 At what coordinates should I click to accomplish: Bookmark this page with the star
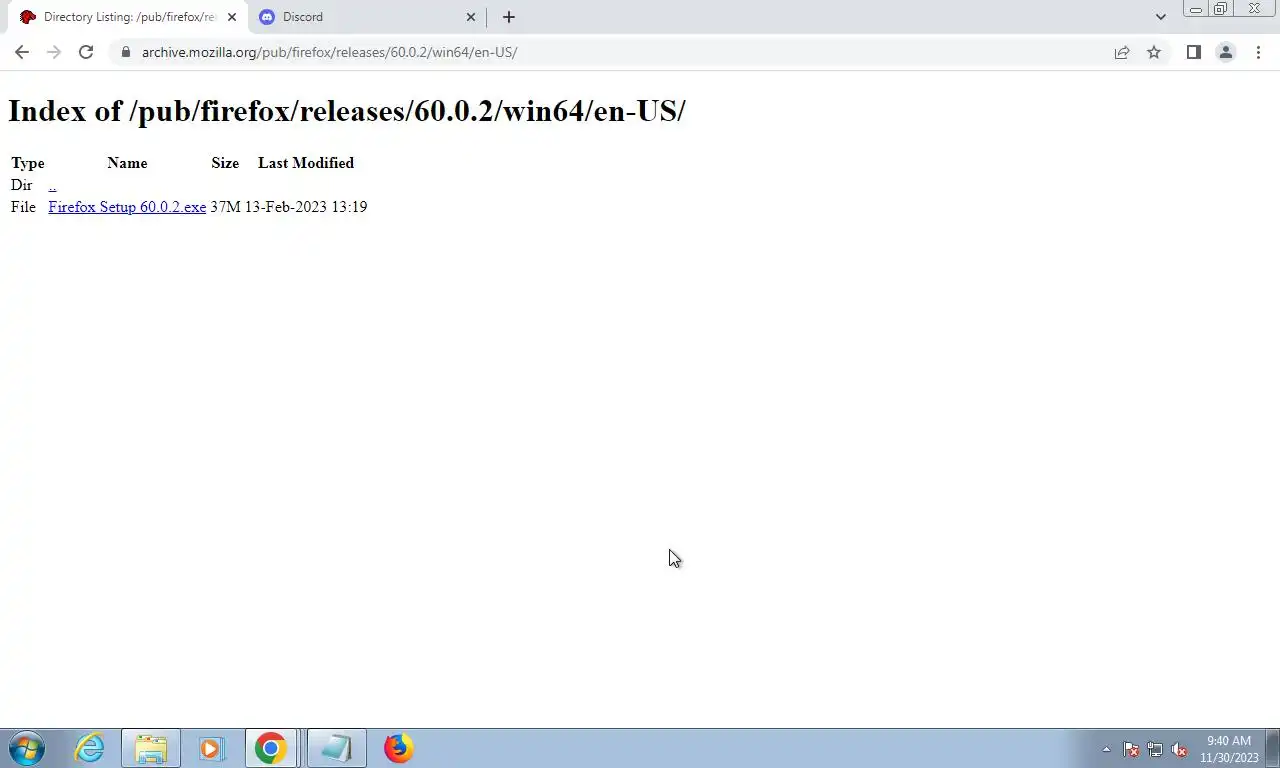[x=1154, y=52]
